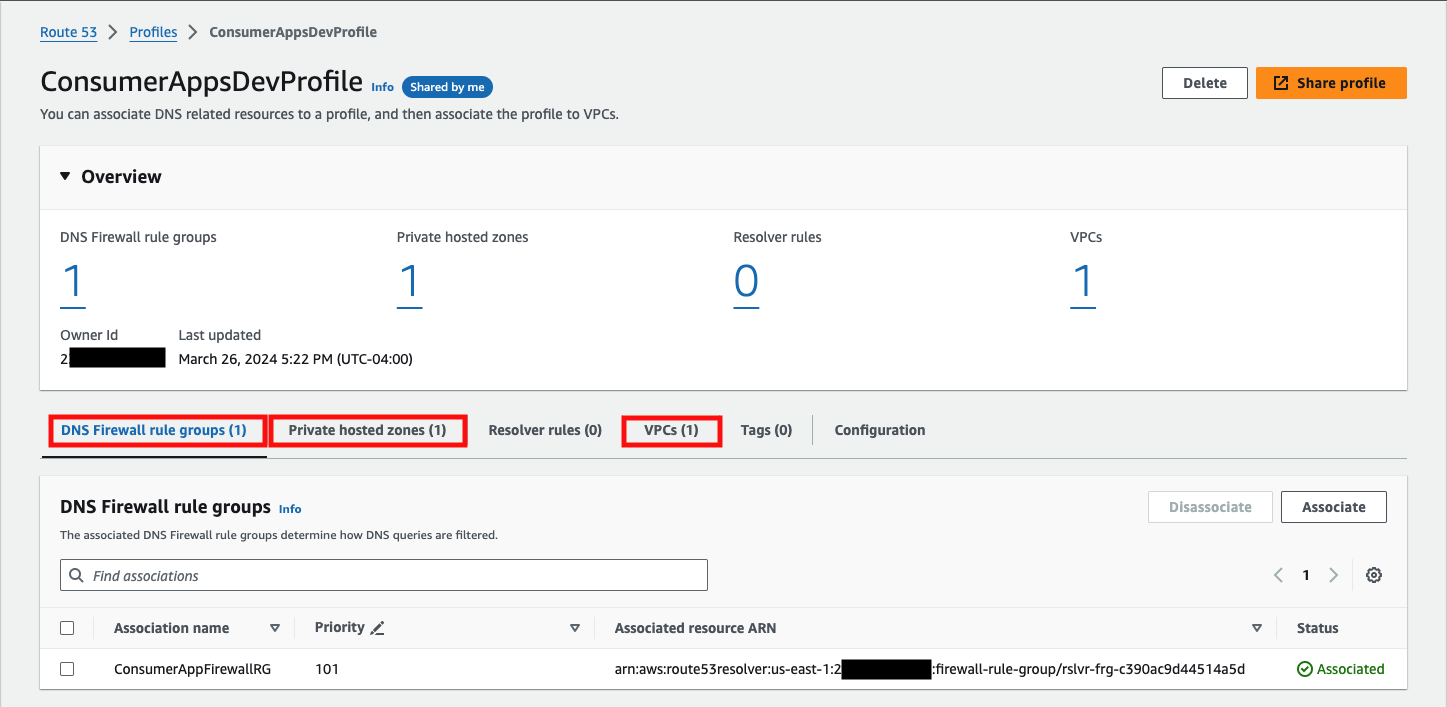Go to next page chevron
Image resolution: width=1447 pixels, height=707 pixels.
click(x=1333, y=575)
